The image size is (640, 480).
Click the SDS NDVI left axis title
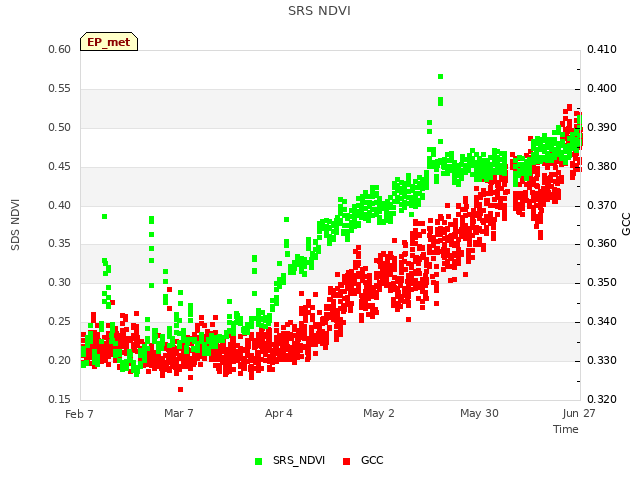tap(15, 225)
